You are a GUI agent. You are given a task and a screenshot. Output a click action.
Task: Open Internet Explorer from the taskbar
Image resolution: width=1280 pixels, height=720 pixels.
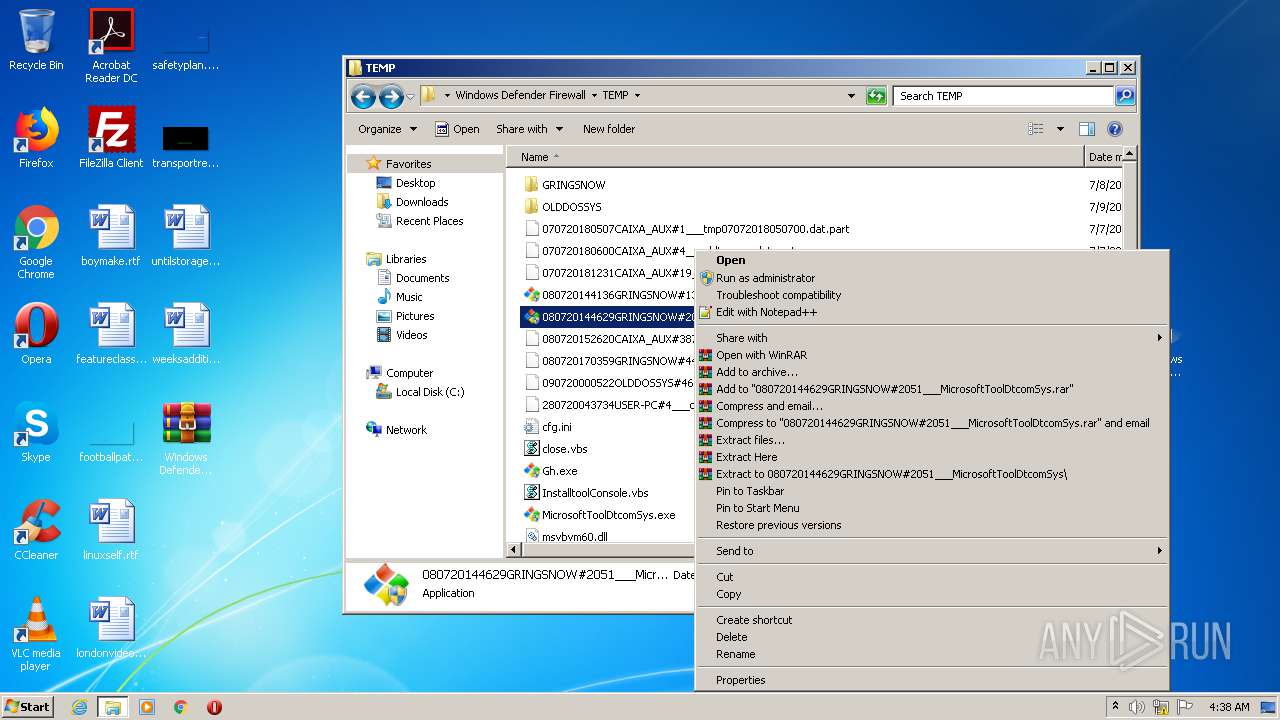[x=80, y=707]
